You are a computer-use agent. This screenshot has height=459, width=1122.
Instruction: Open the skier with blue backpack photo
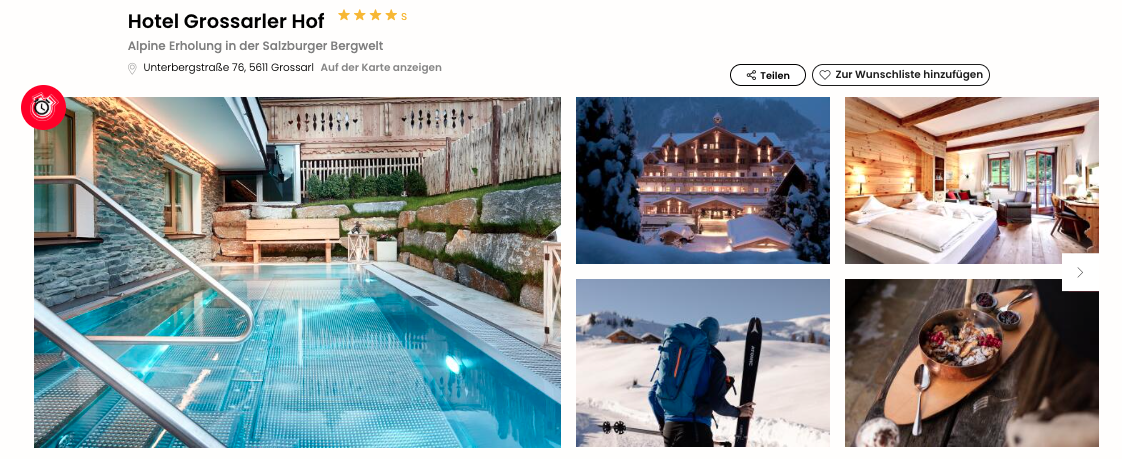tap(703, 363)
